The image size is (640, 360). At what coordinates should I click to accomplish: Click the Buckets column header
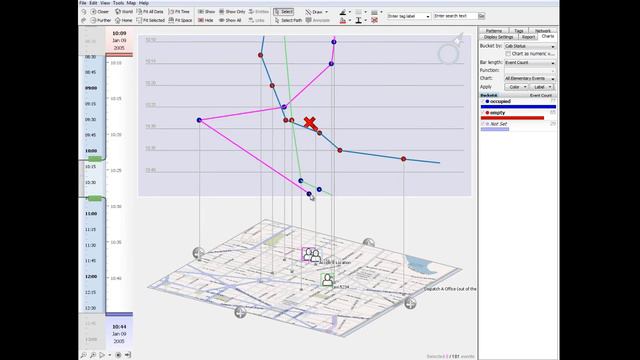pos(489,95)
